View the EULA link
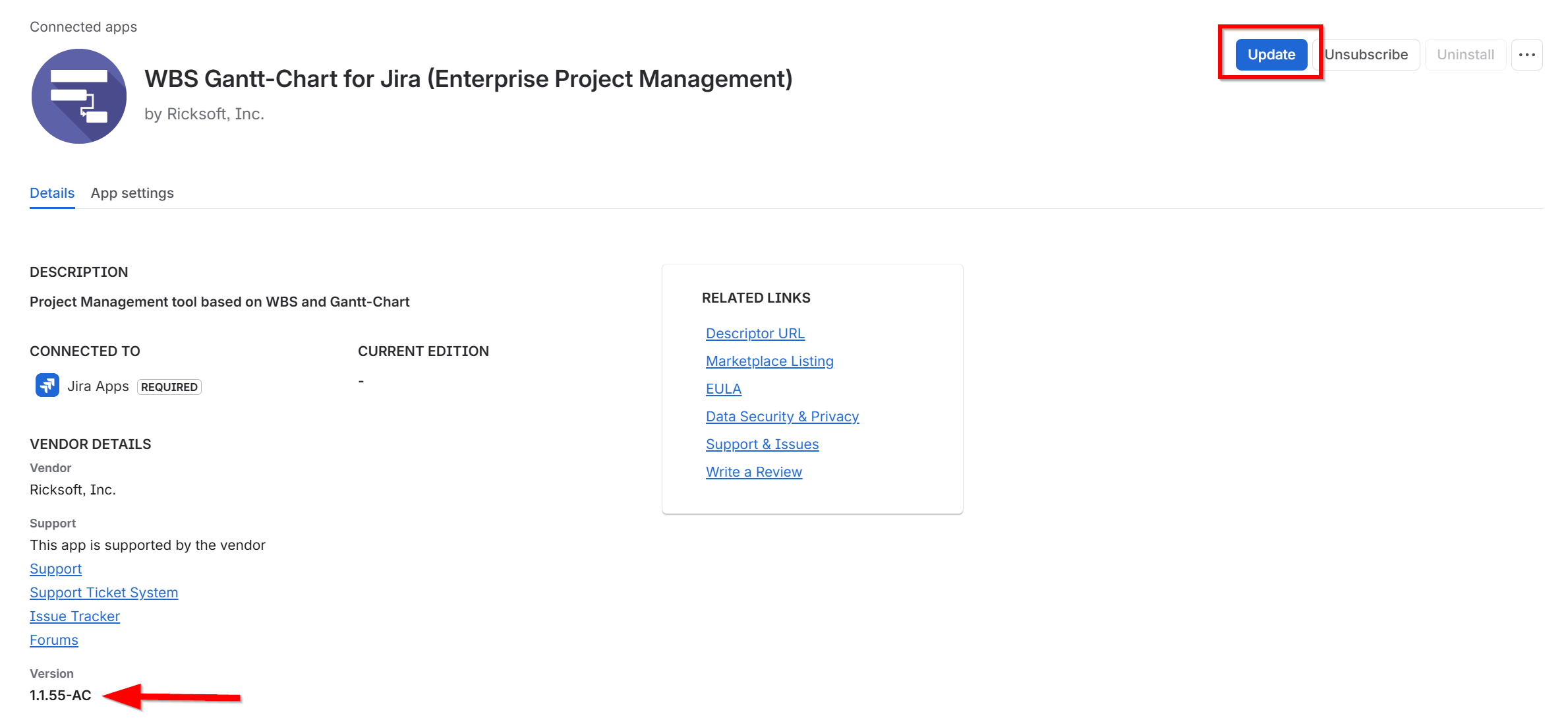Screen dimensions: 1568x718 724,389
